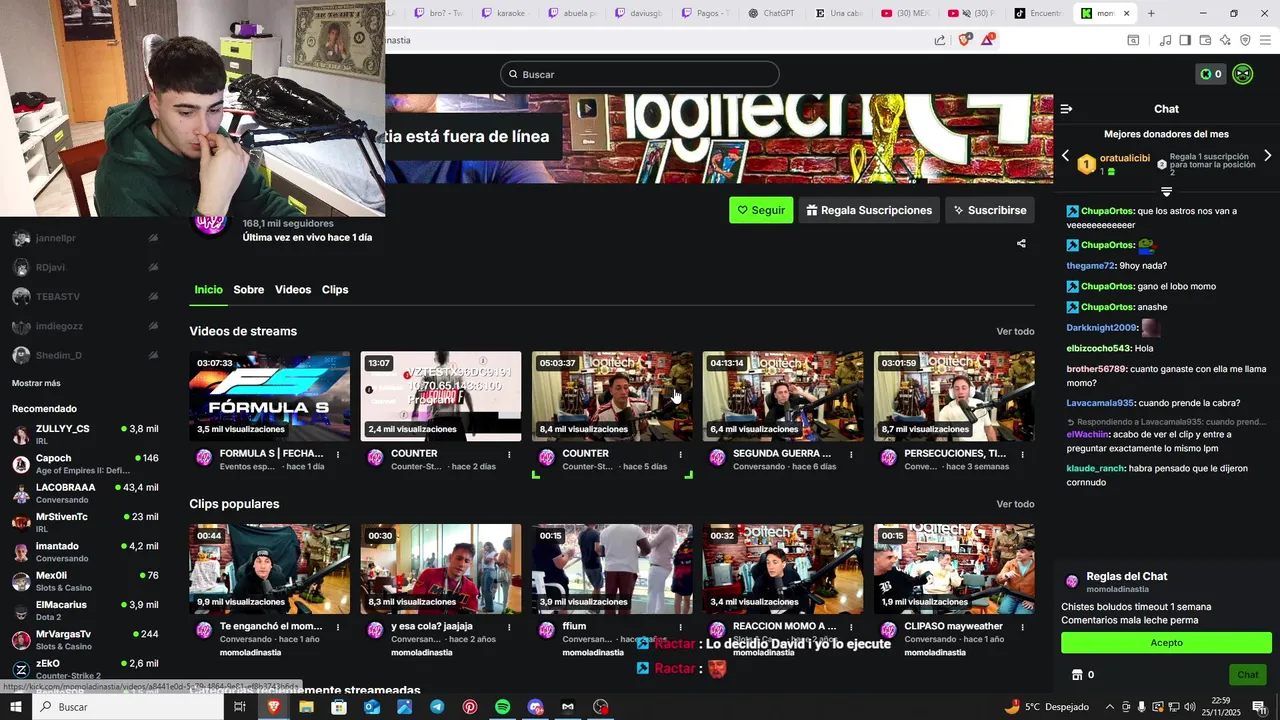Collapse the top donors leaderboard
This screenshot has height=720, width=1280.
click(x=1166, y=191)
